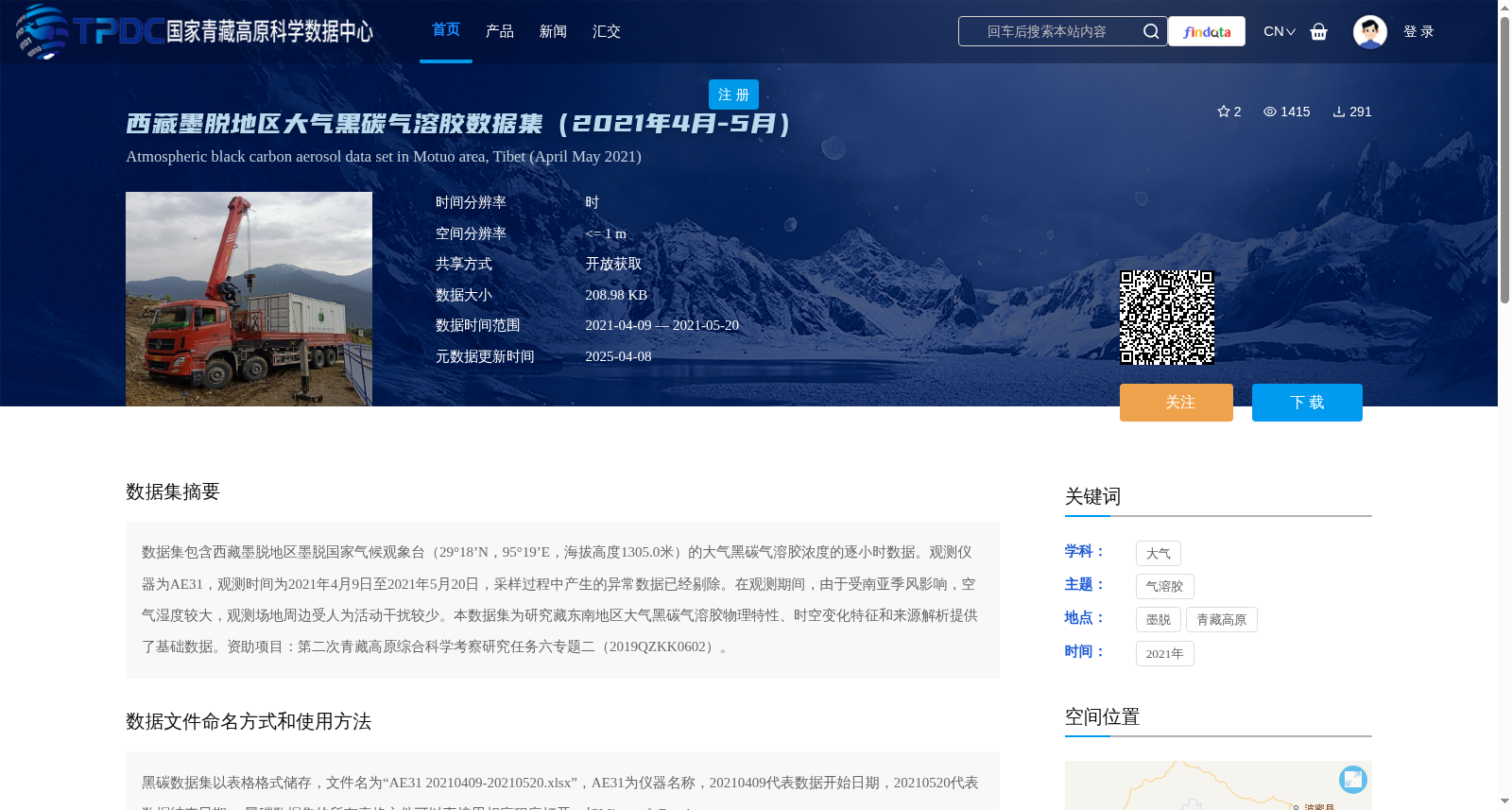Click the 时间分辨率 value 时

(x=593, y=202)
